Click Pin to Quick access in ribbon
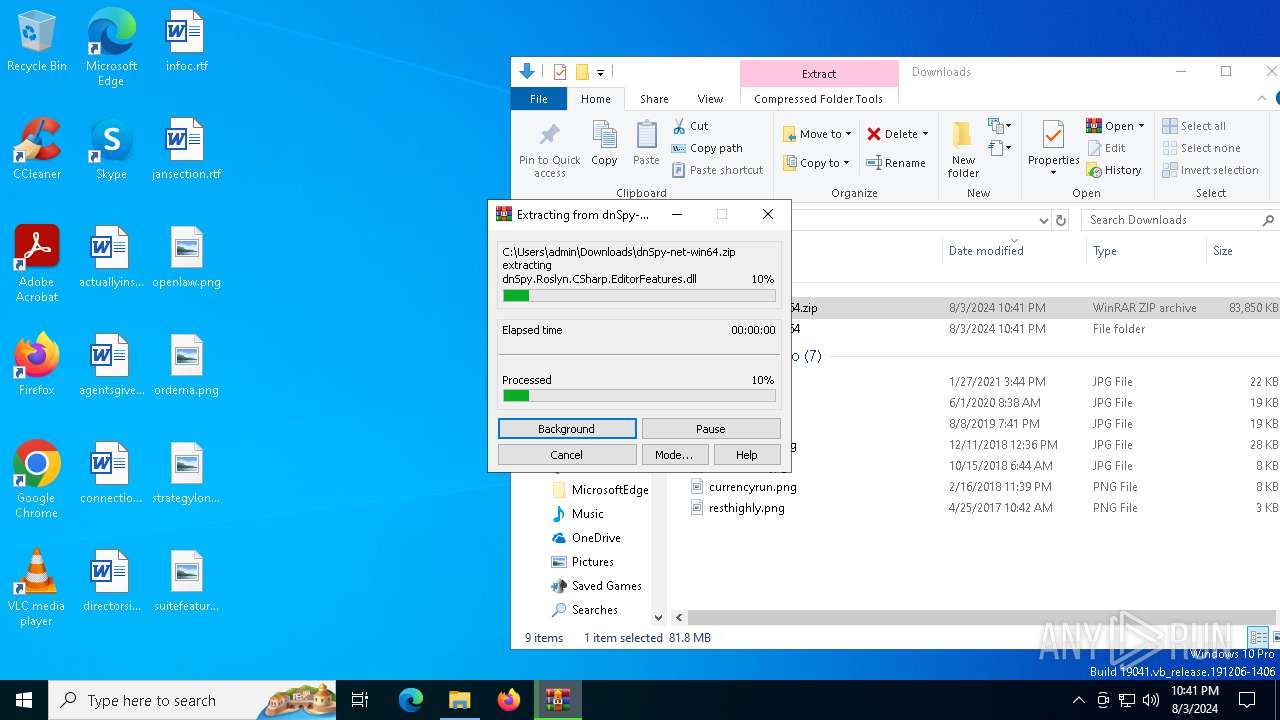Viewport: 1280px width, 720px height. (x=549, y=150)
